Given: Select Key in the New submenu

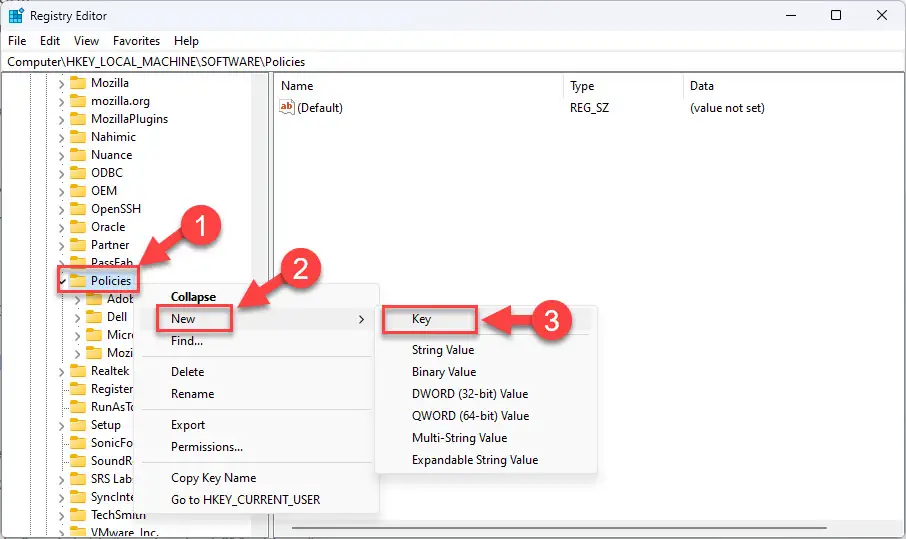Looking at the screenshot, I should pyautogui.click(x=486, y=319).
